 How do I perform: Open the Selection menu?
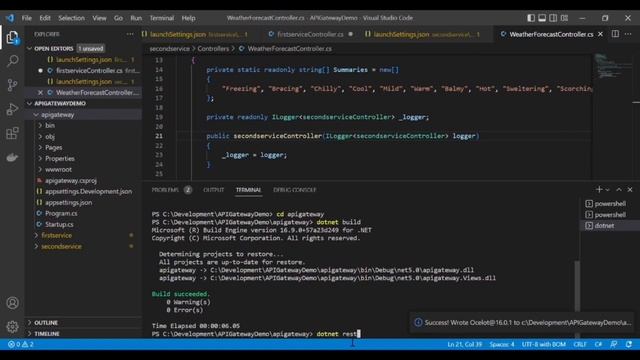coord(71,18)
